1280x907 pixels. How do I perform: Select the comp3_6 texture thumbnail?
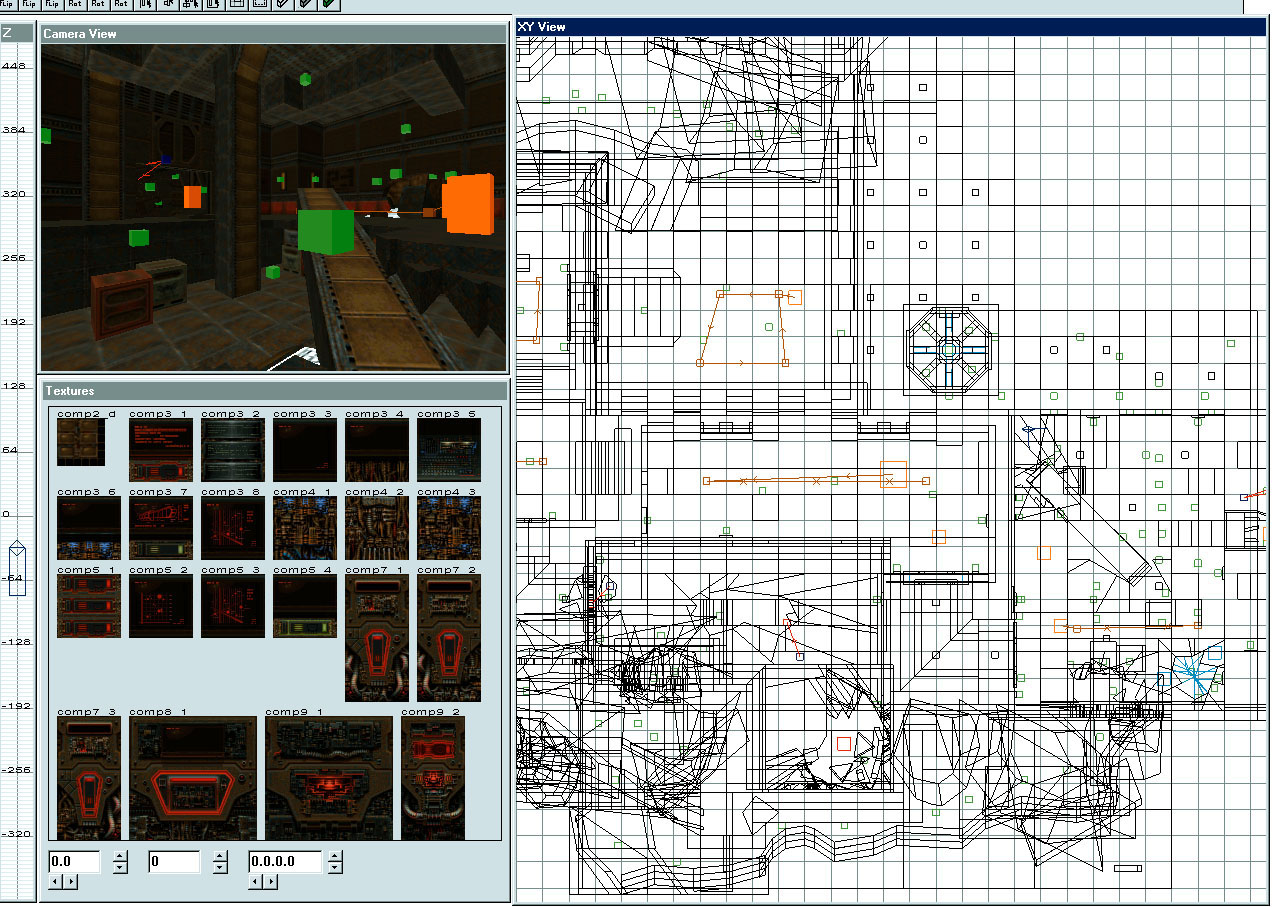pos(89,528)
